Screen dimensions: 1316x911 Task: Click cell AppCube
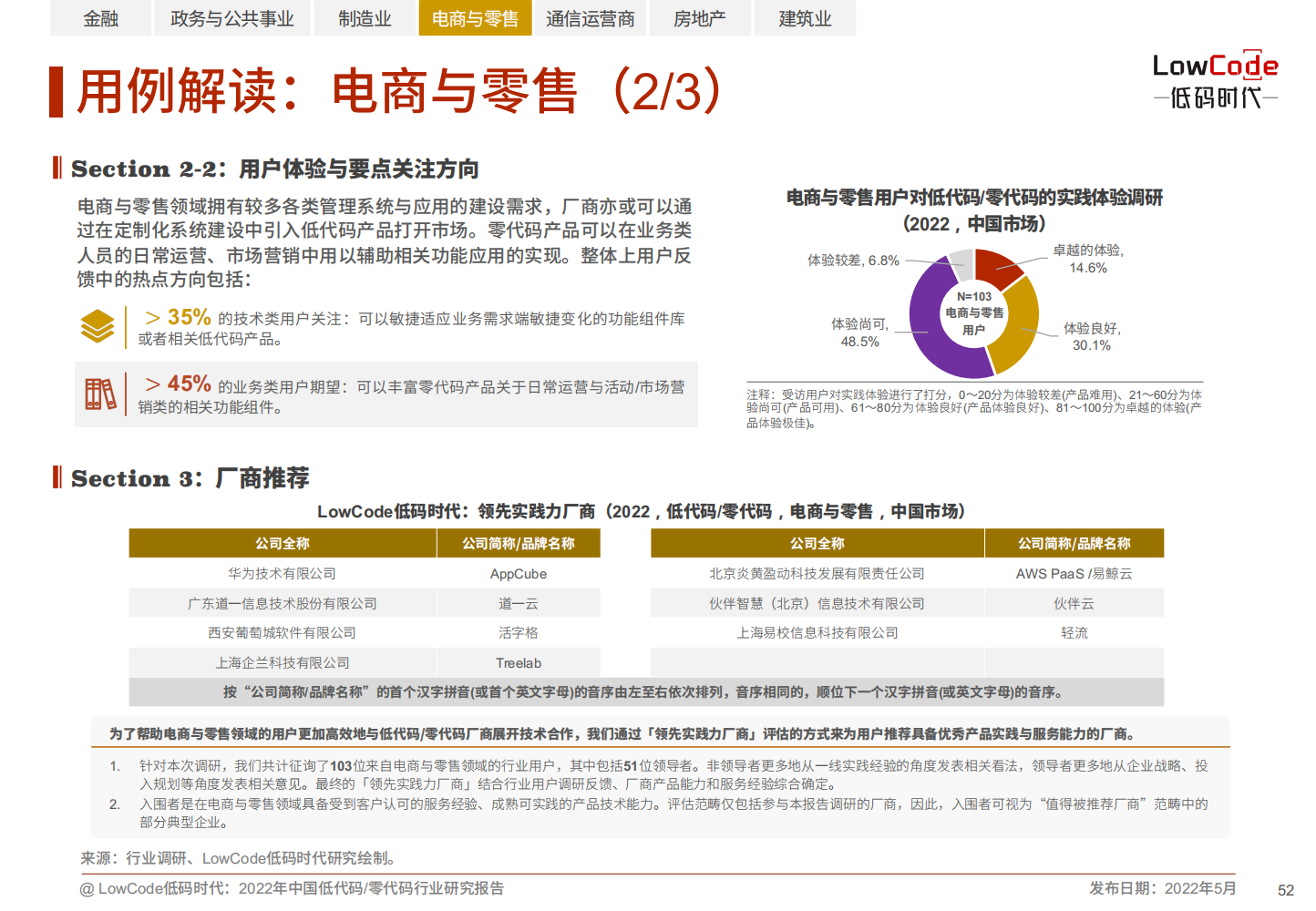(519, 573)
